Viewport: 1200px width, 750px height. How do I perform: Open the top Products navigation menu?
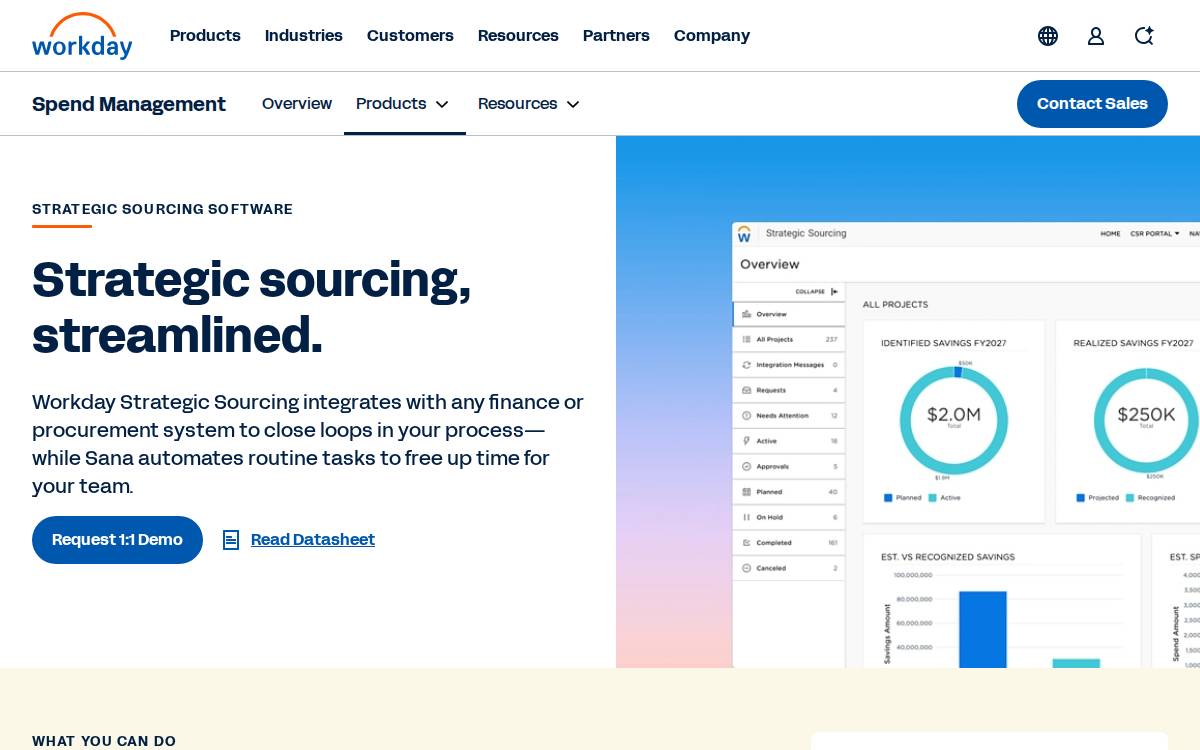pyautogui.click(x=205, y=36)
